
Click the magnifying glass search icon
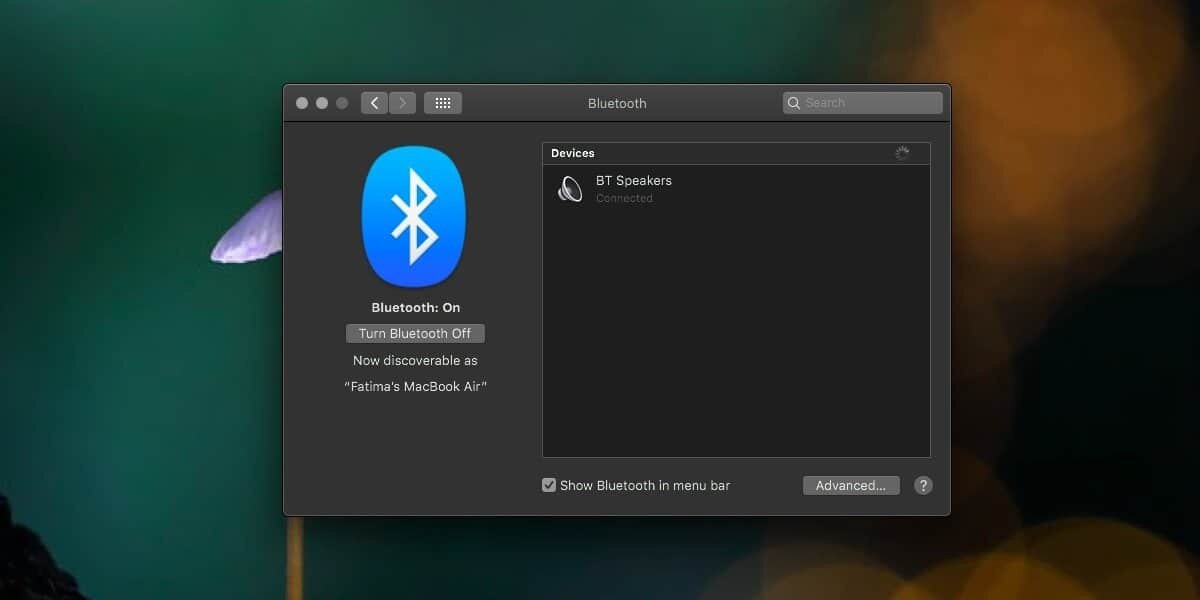(x=794, y=103)
